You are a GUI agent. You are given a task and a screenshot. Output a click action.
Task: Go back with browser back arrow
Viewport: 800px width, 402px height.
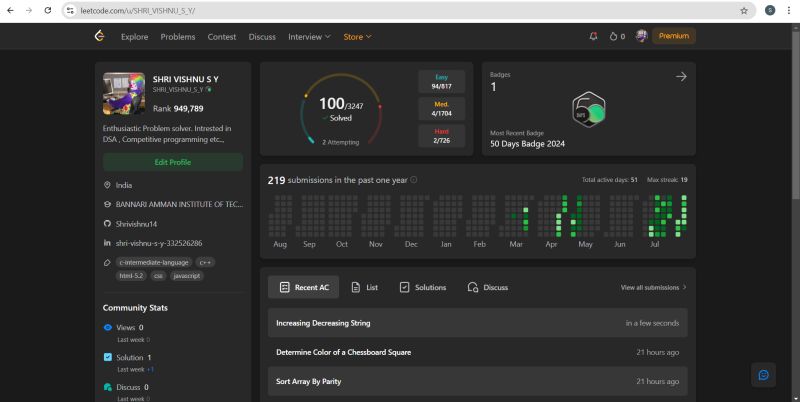(10, 10)
